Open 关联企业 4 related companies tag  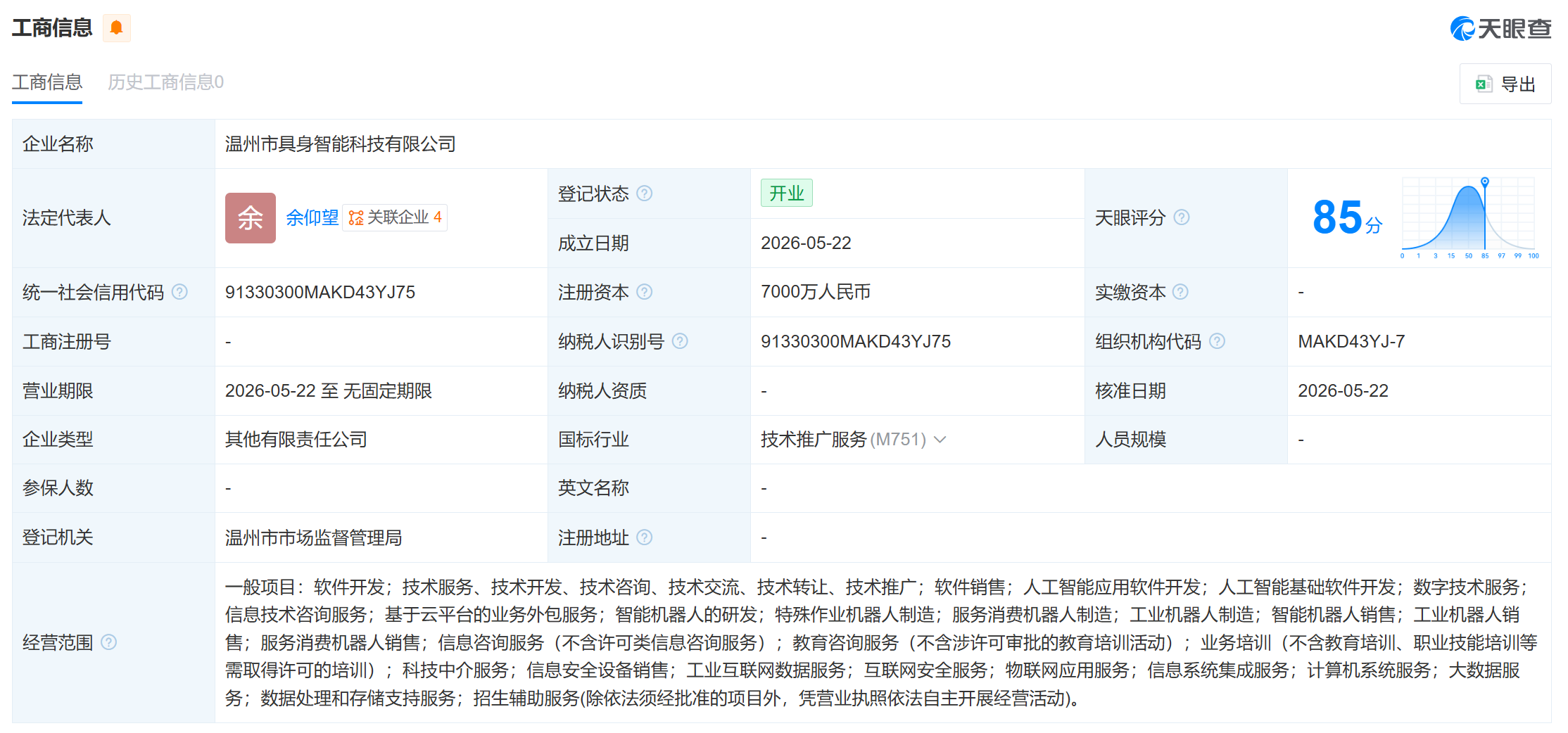point(395,217)
